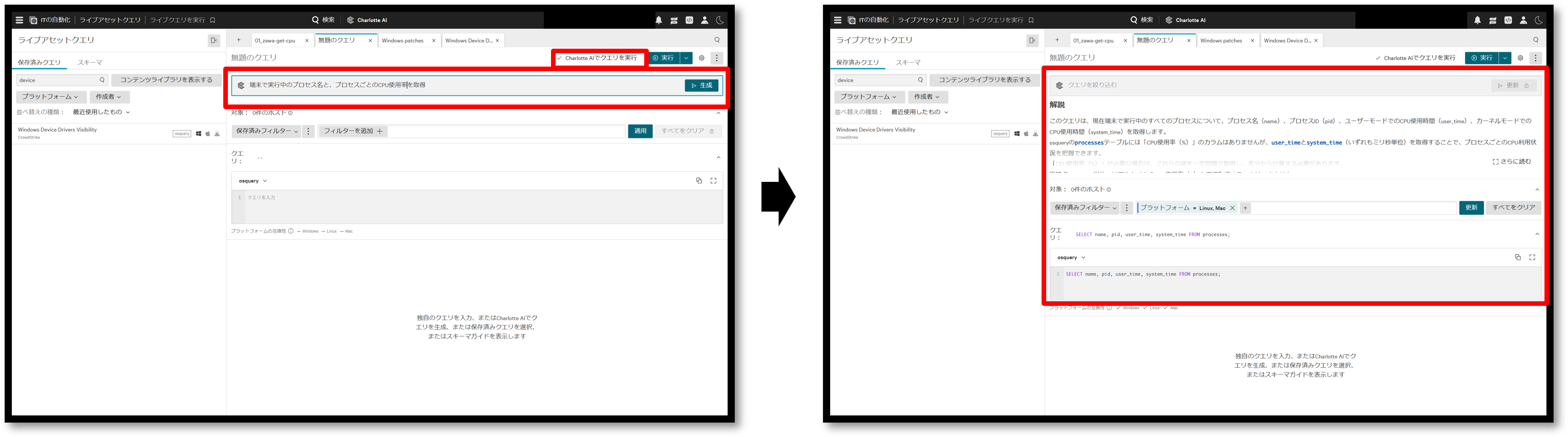Click the 適用 filter button in left screenshot

click(640, 131)
